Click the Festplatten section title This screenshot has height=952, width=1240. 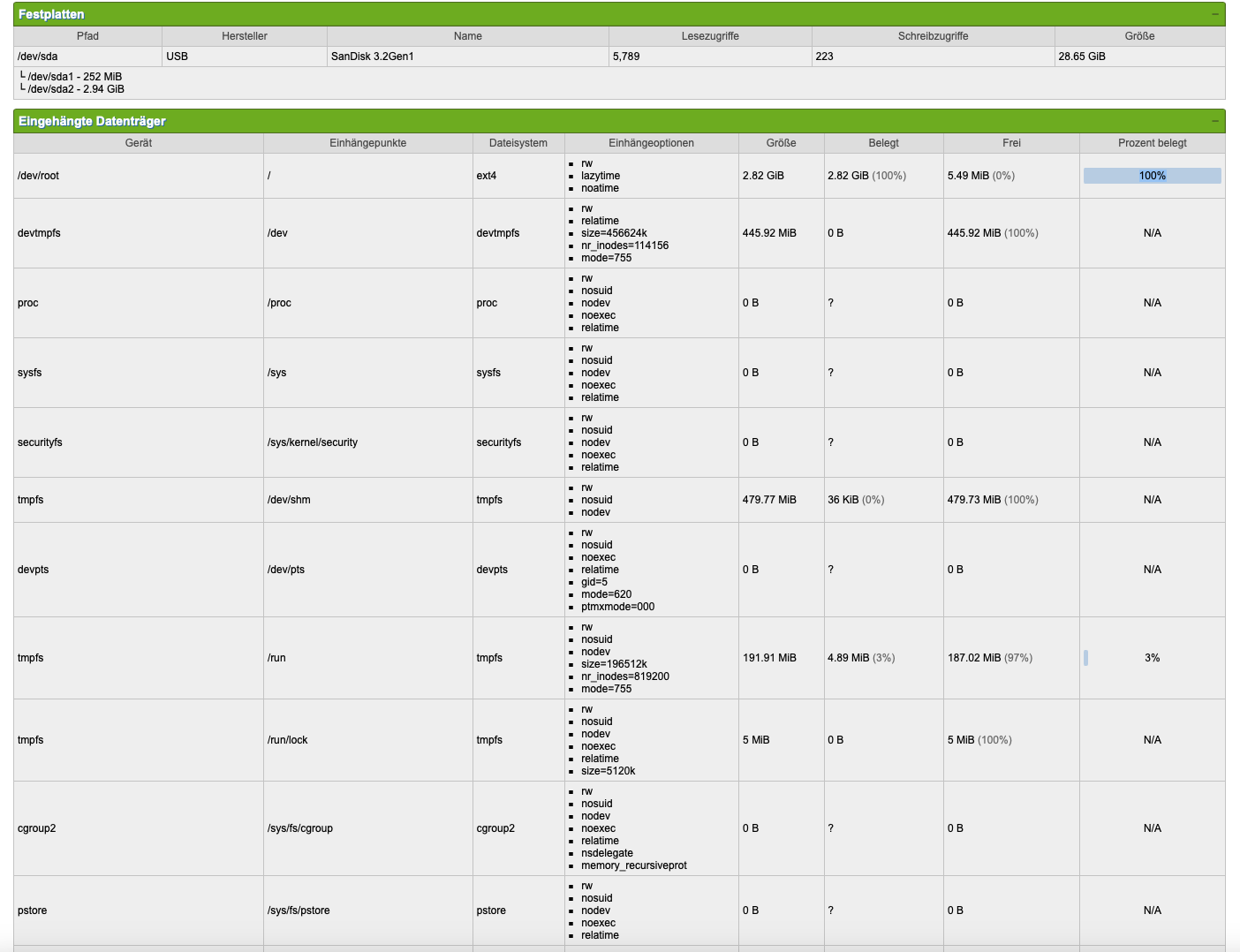coord(51,14)
